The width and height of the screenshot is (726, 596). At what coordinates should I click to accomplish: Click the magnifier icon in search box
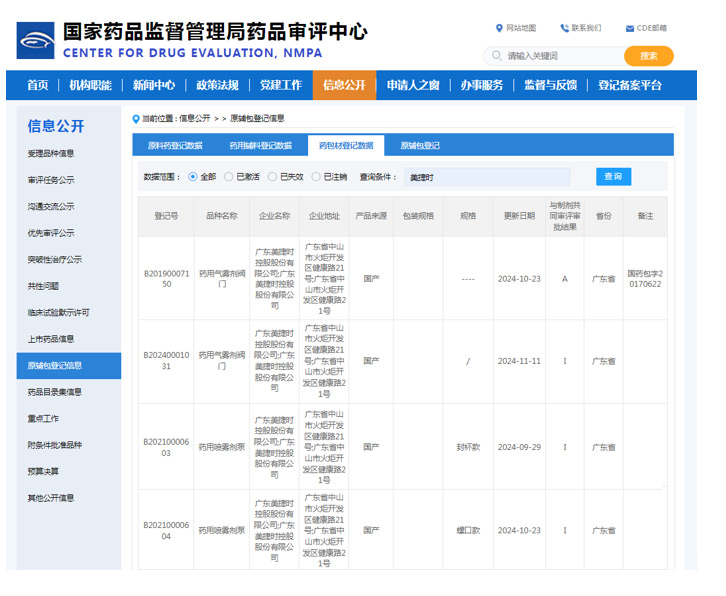(x=496, y=56)
